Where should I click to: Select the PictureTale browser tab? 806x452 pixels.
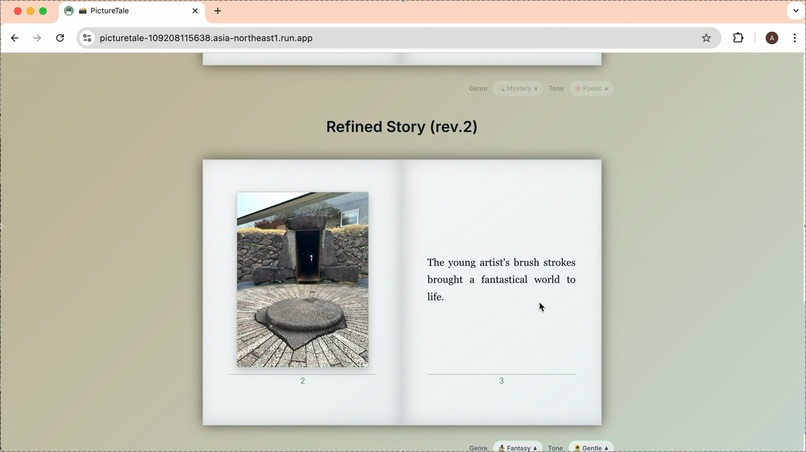(x=132, y=11)
